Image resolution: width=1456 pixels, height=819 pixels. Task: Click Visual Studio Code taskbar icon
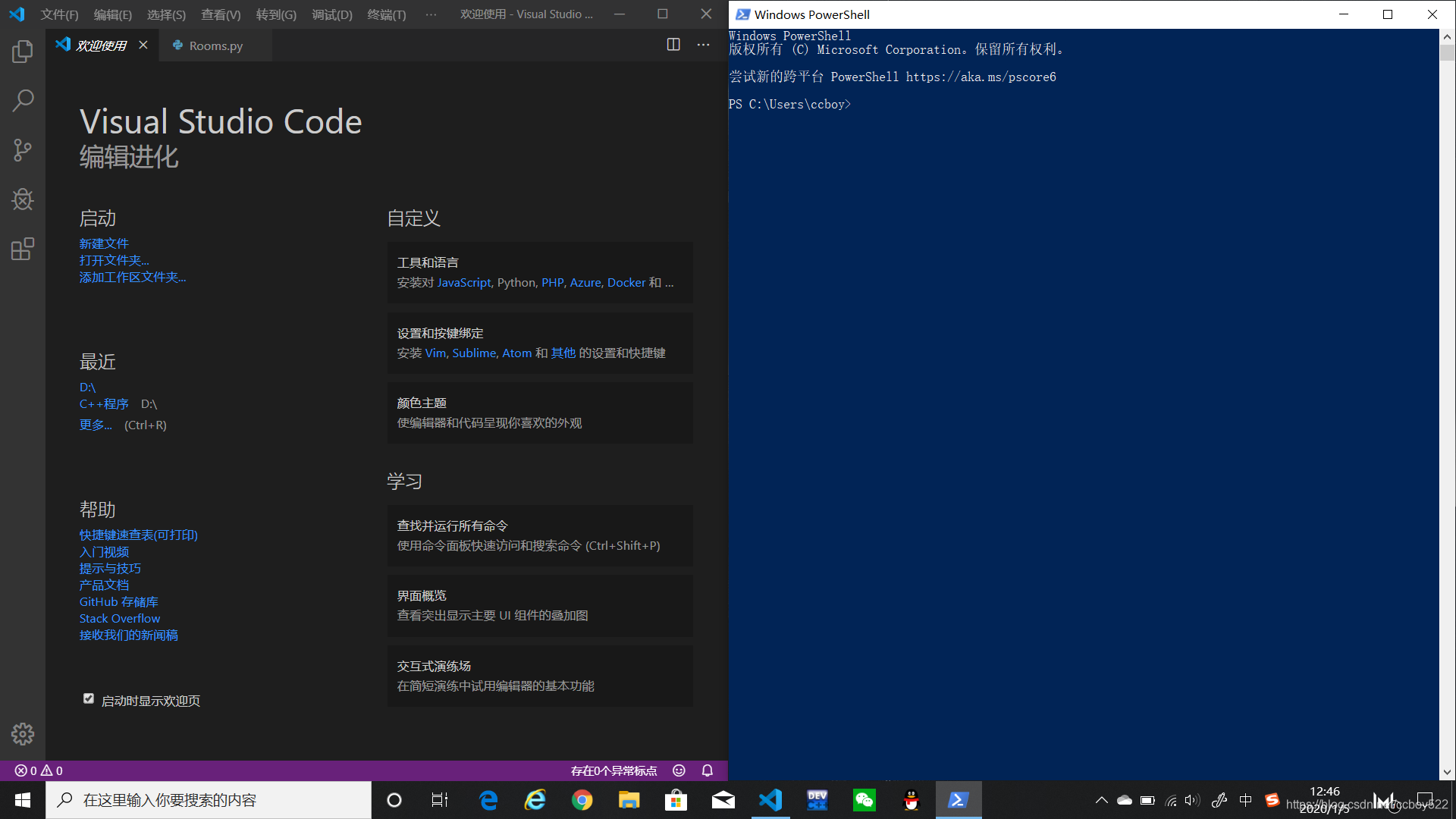[770, 800]
